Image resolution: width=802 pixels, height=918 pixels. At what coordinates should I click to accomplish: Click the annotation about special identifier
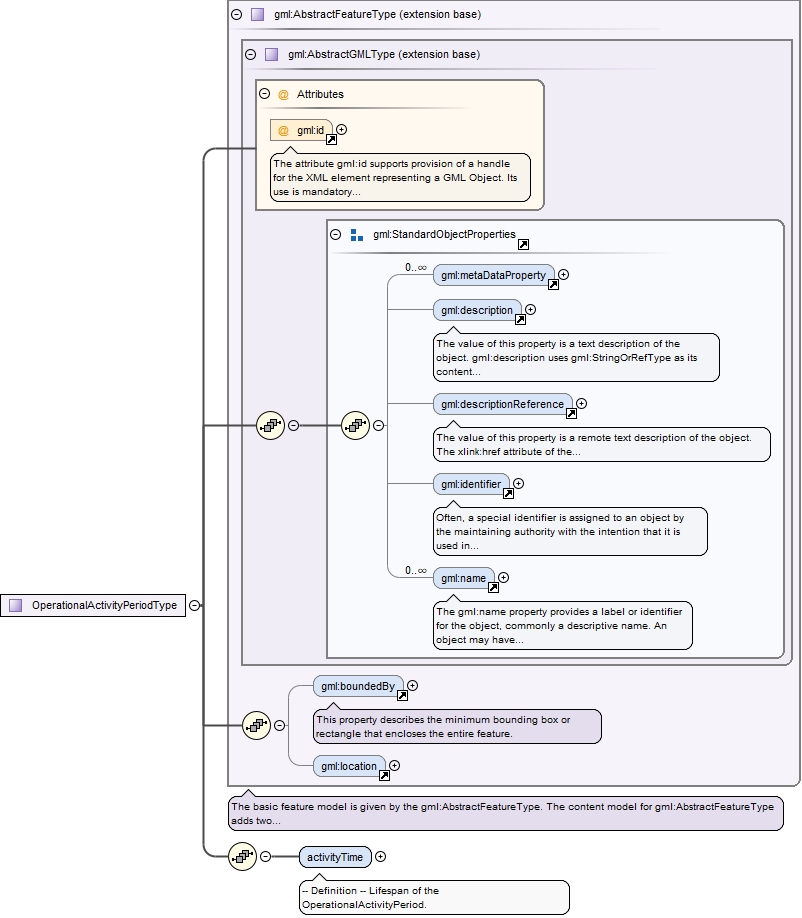(x=570, y=531)
